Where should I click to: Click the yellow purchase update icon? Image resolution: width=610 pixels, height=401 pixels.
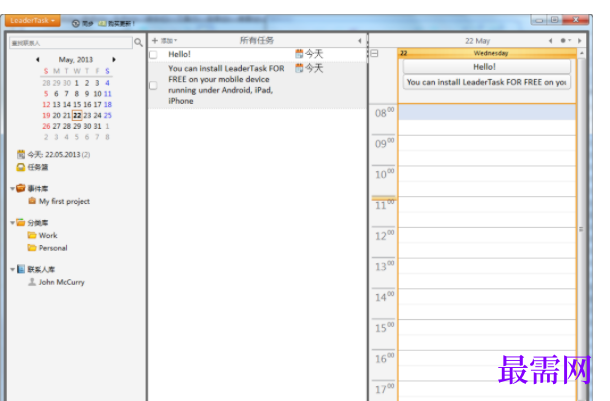102,24
